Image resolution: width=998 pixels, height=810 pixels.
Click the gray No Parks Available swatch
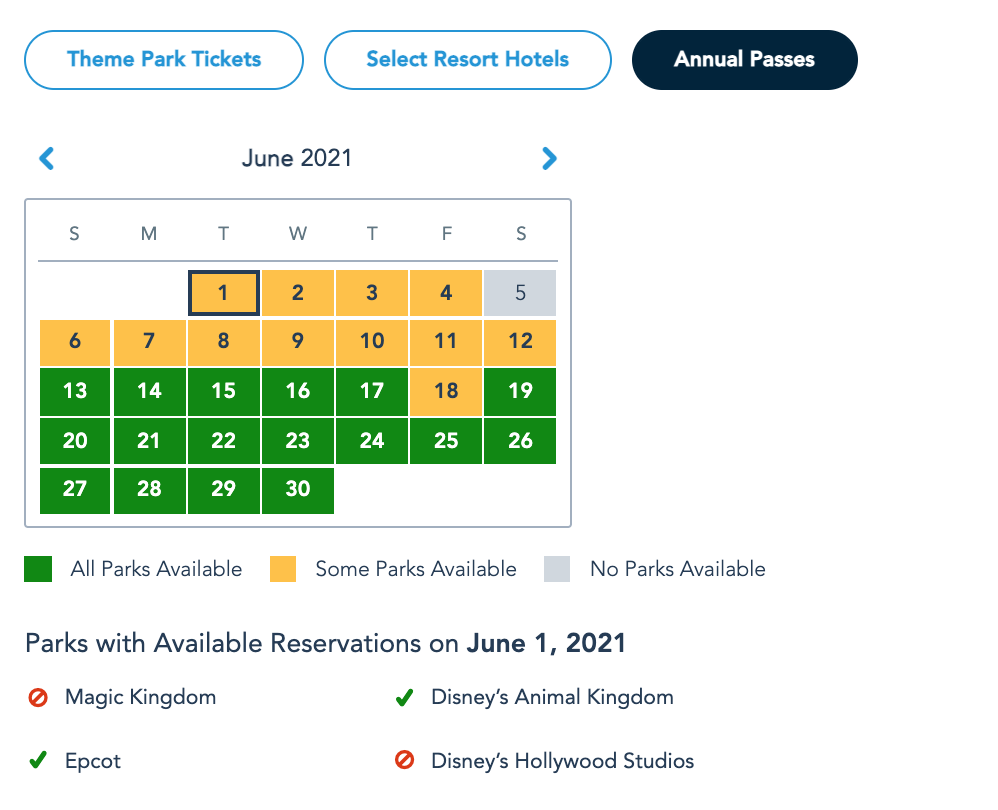pos(557,569)
